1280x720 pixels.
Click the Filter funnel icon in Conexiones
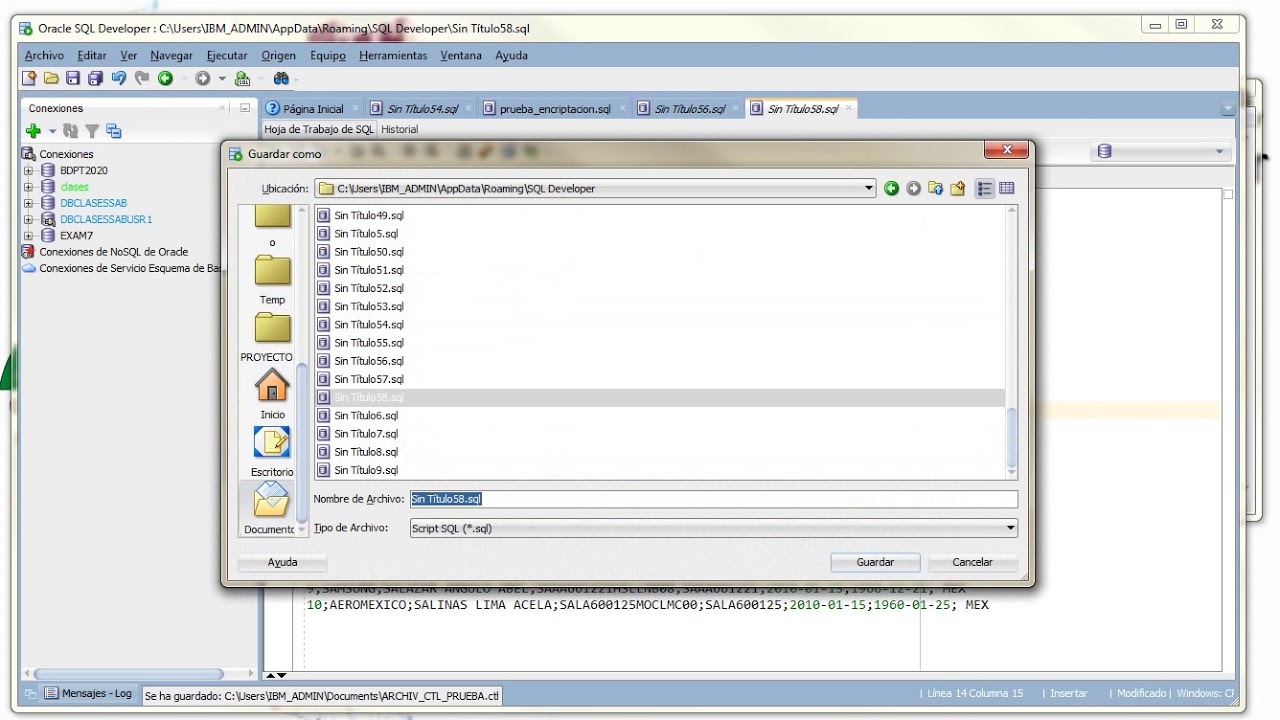92,131
